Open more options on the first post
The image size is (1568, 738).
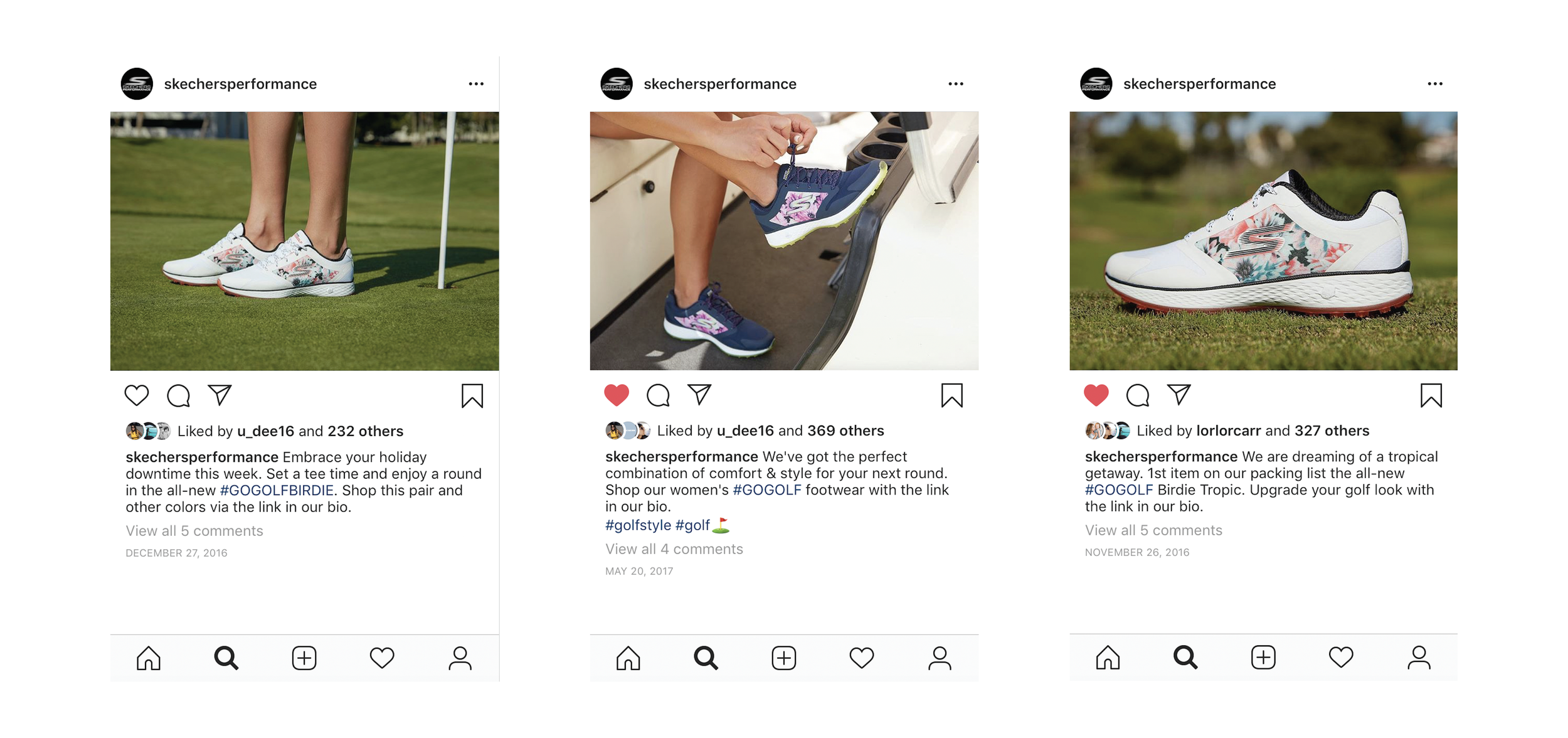[x=476, y=83]
